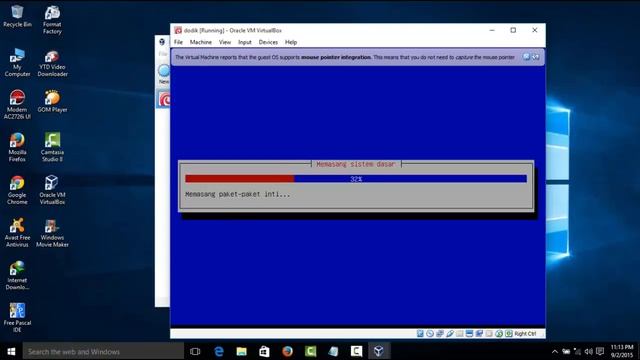Select the Avast Free Antivirus desktop icon

[x=17, y=233]
